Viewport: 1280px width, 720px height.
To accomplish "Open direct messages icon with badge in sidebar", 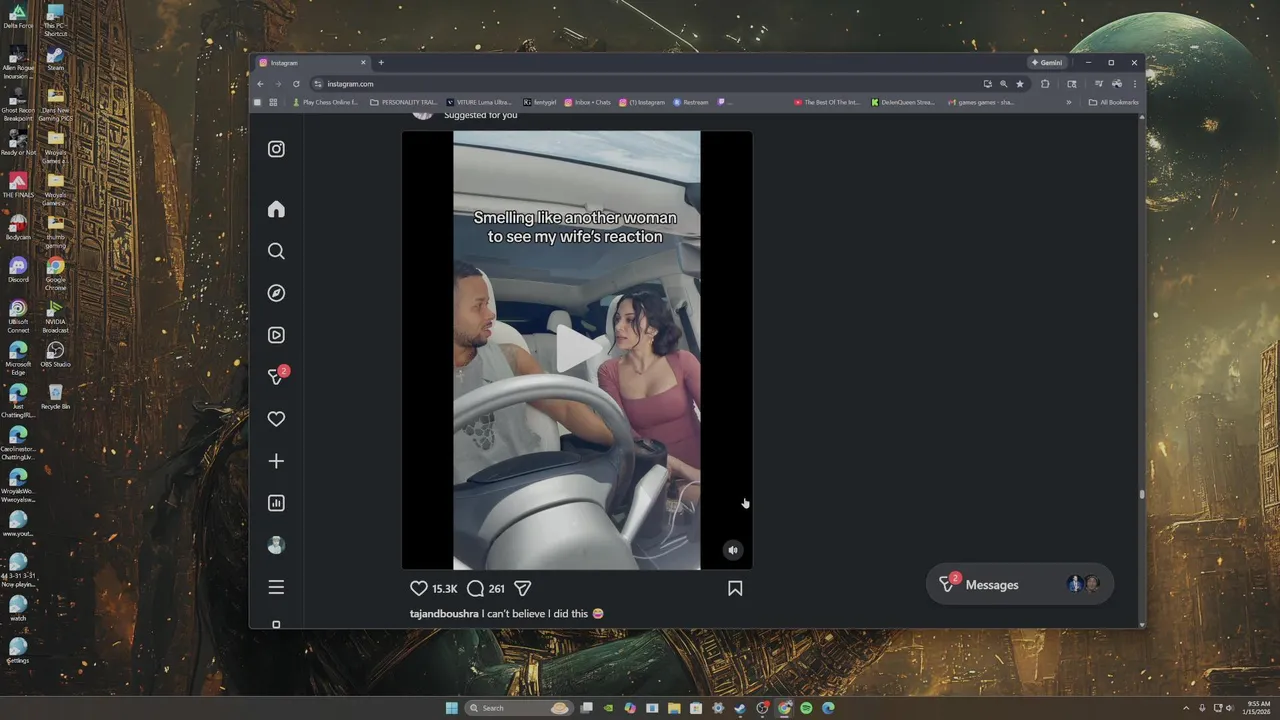I will click(x=277, y=376).
